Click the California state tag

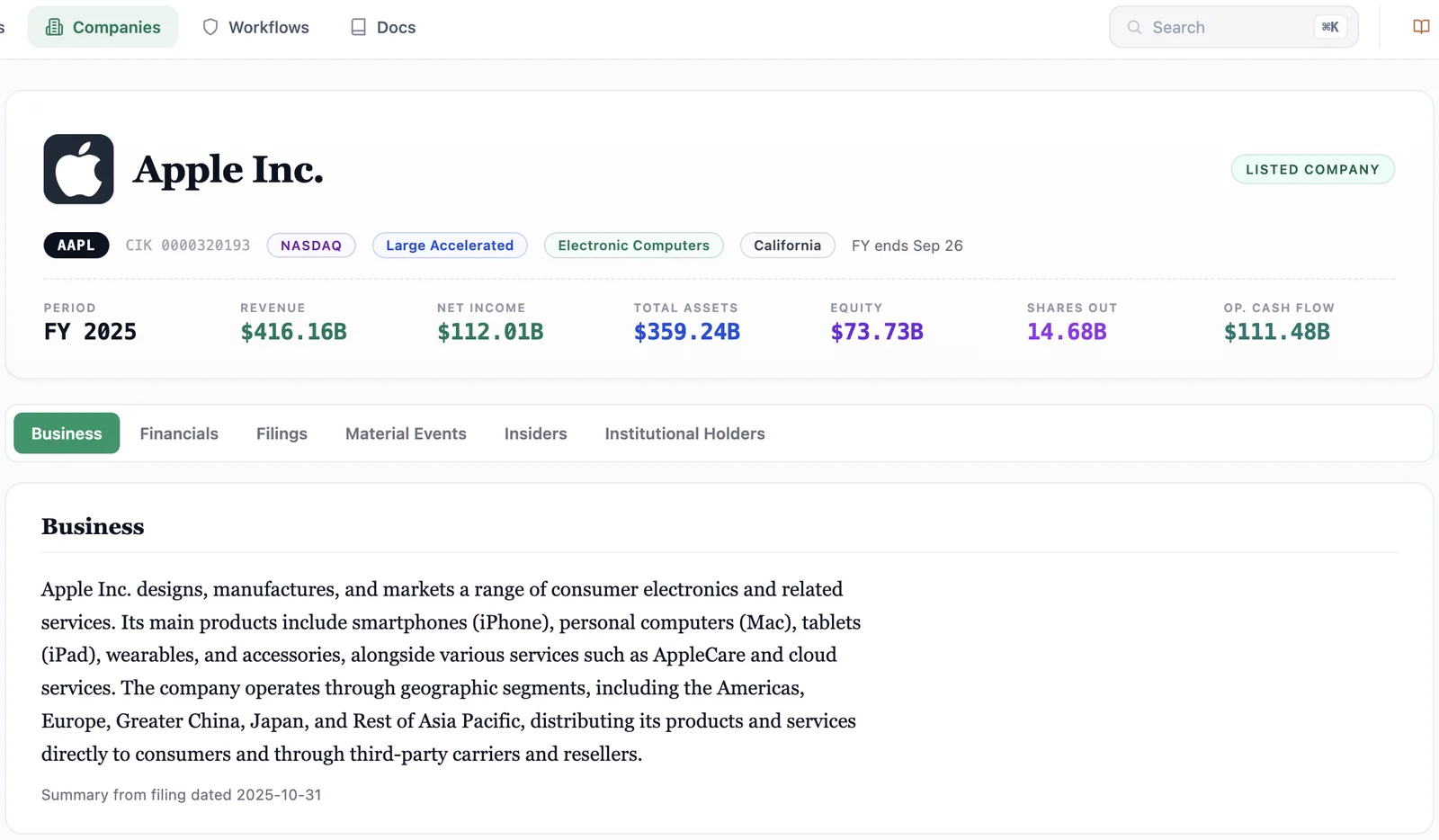tap(787, 246)
